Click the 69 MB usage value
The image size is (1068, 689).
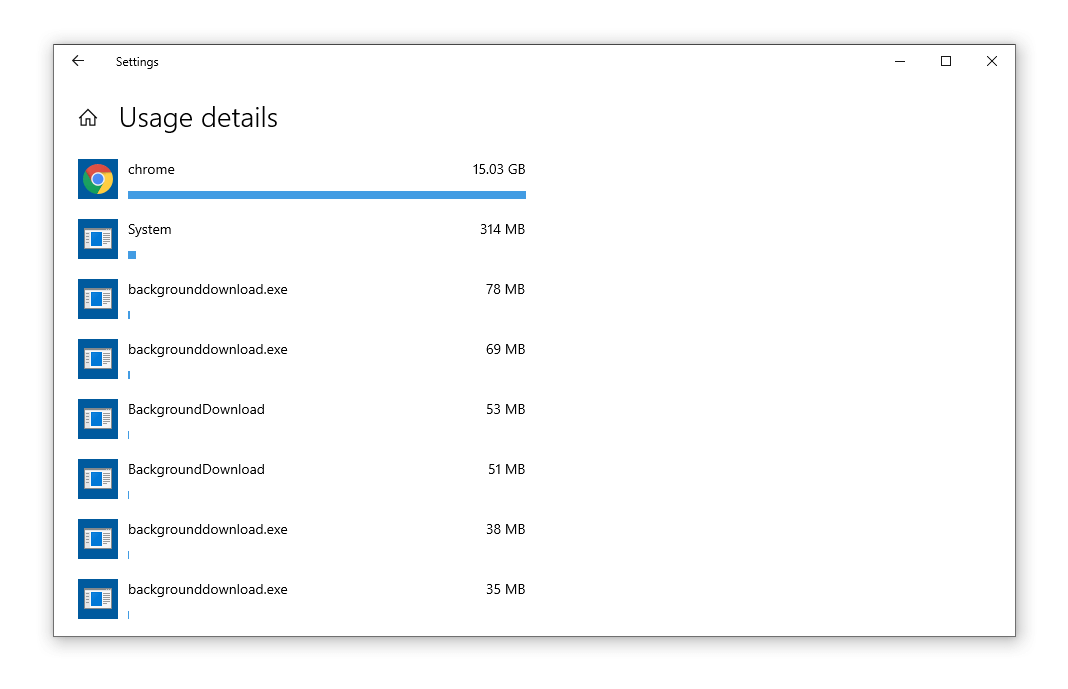(x=505, y=349)
